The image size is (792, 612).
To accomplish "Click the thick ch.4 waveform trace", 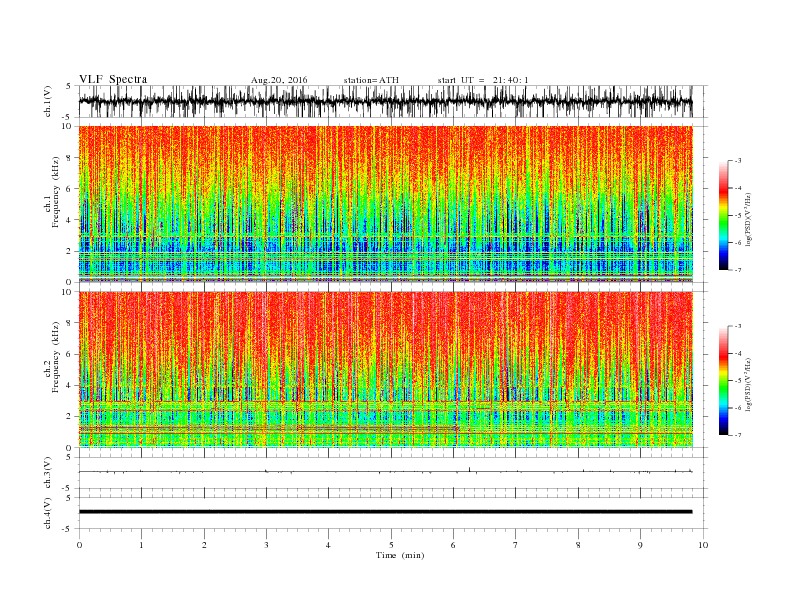I will point(385,512).
